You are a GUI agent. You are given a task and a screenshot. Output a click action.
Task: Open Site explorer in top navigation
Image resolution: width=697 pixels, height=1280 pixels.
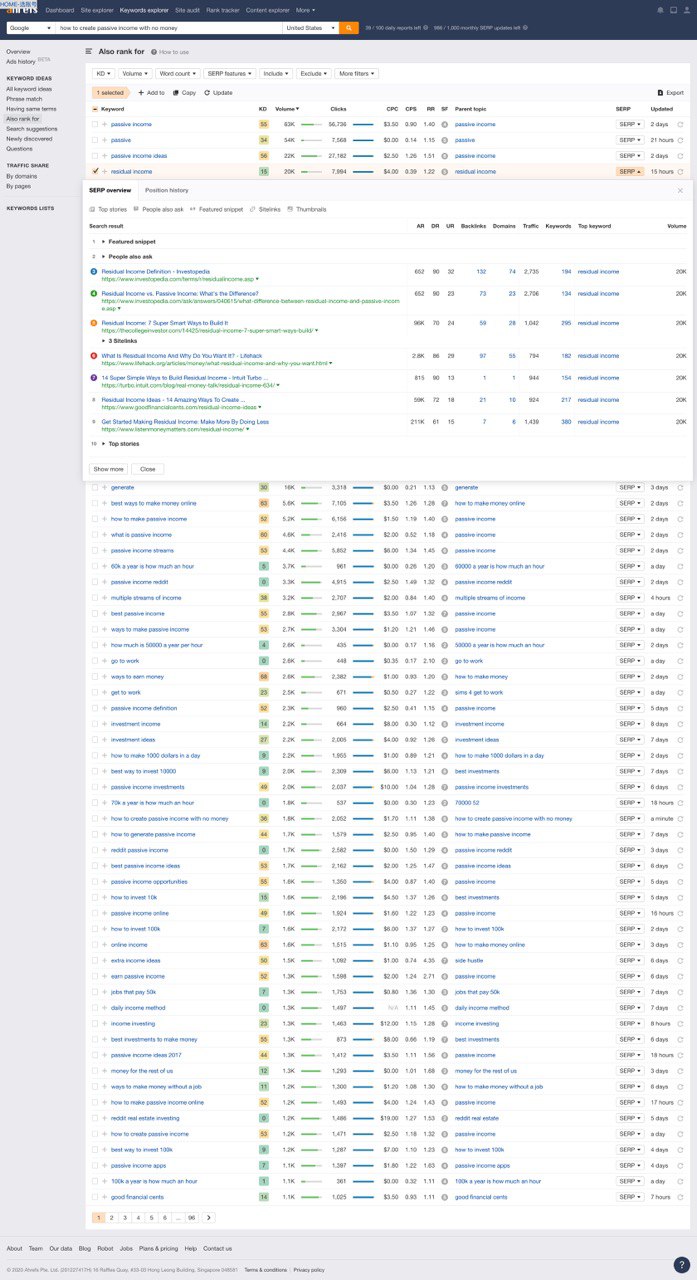pyautogui.click(x=97, y=10)
